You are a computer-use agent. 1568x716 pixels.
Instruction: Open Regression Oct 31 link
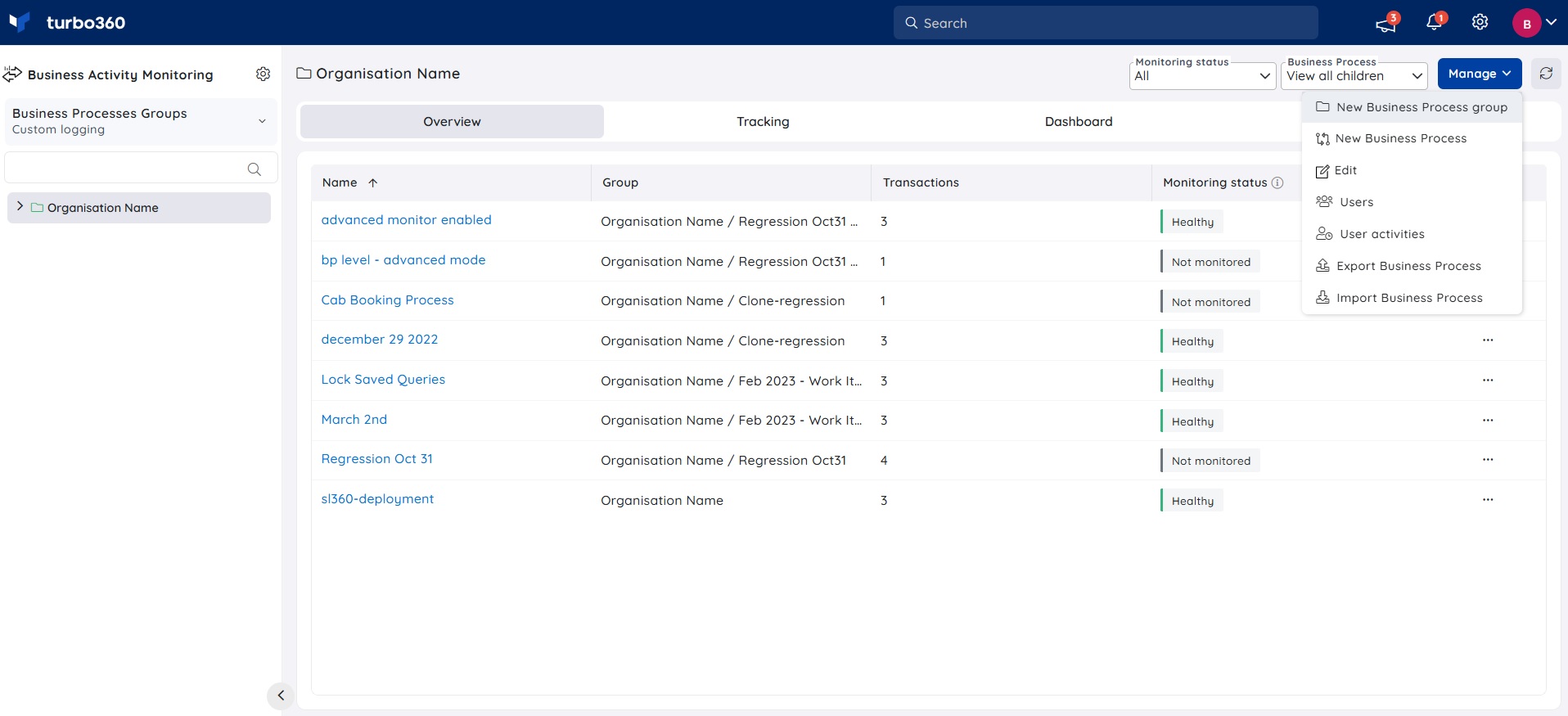pos(376,459)
